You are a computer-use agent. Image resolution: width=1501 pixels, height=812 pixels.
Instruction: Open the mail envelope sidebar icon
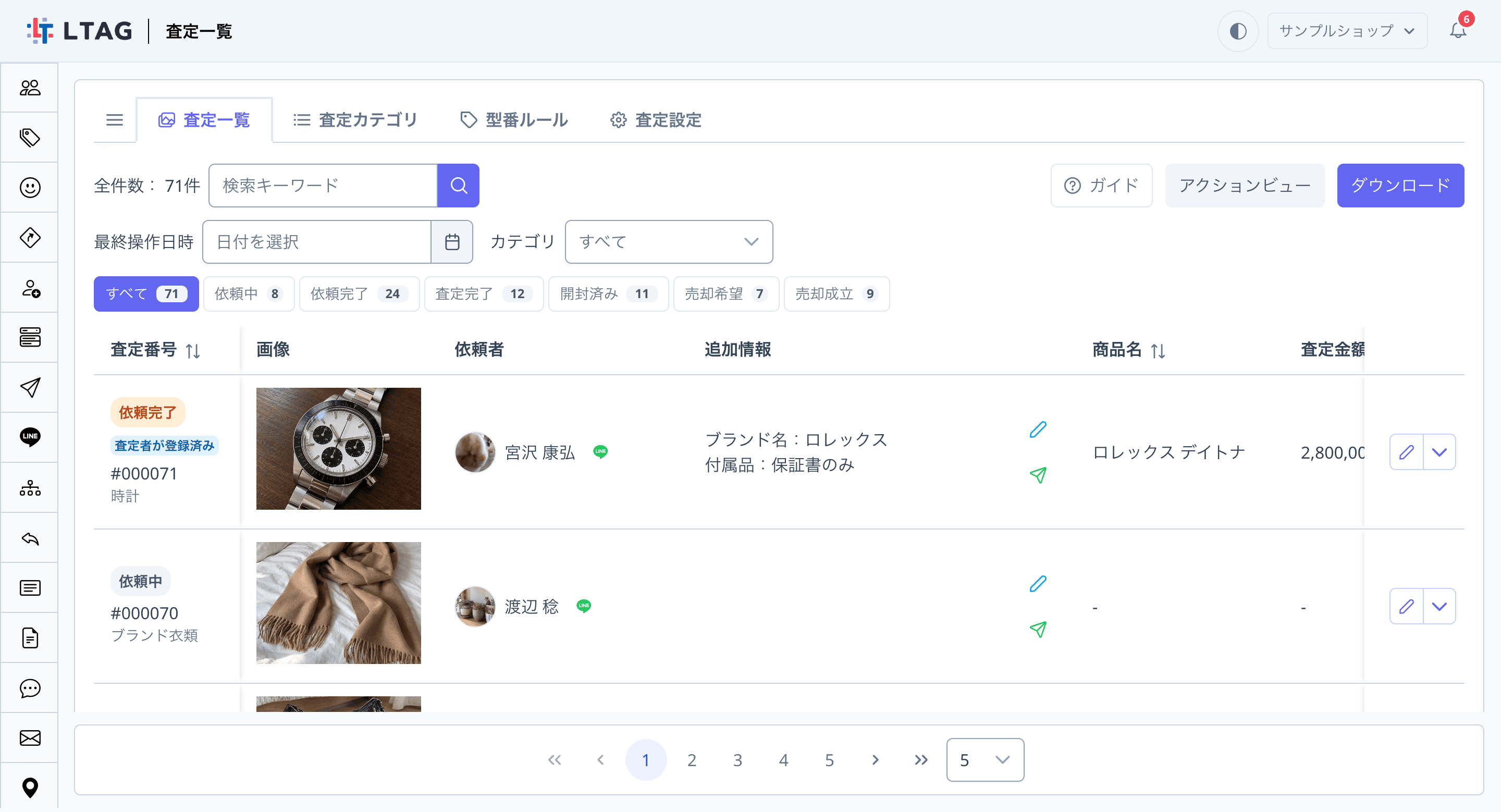point(30,738)
